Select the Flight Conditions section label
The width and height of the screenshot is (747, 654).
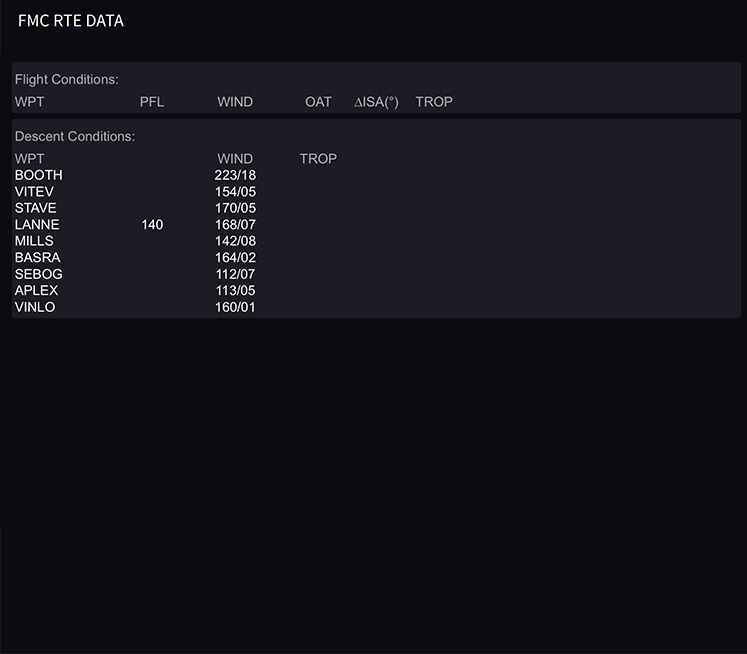66,79
